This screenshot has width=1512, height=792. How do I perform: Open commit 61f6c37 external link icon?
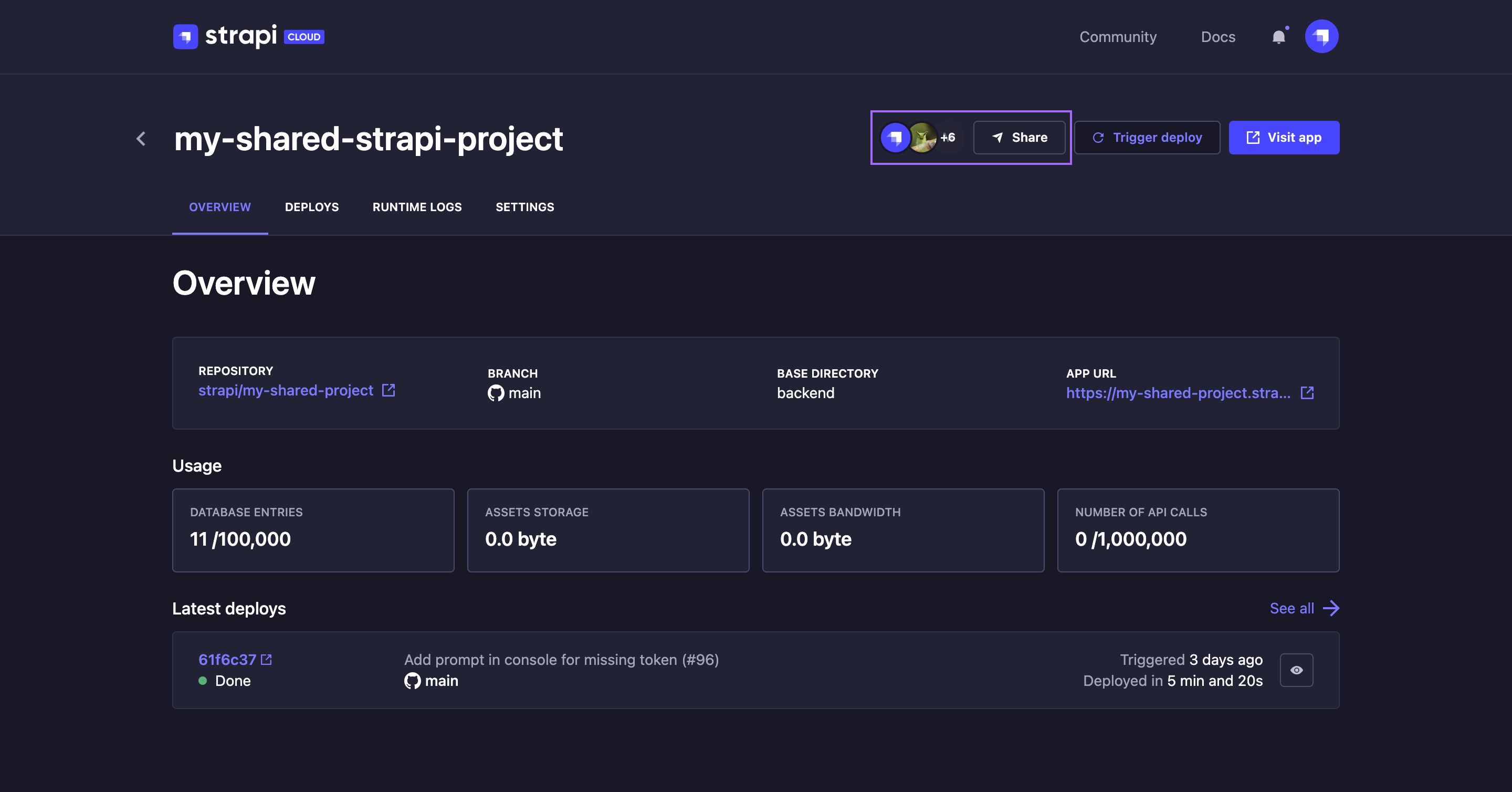[x=267, y=659]
